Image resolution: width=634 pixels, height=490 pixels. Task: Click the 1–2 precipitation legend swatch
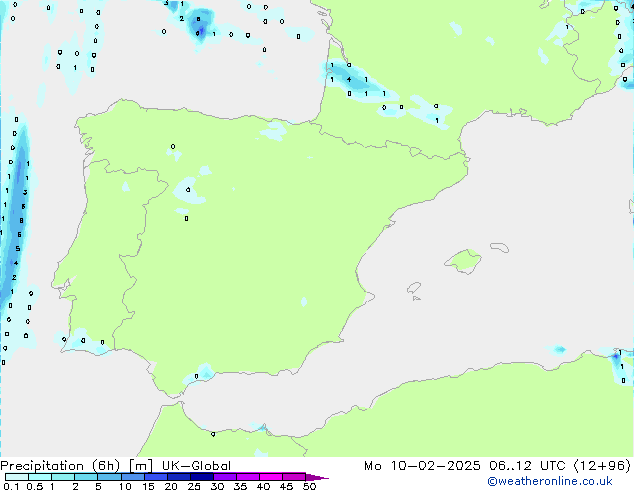tap(63, 477)
